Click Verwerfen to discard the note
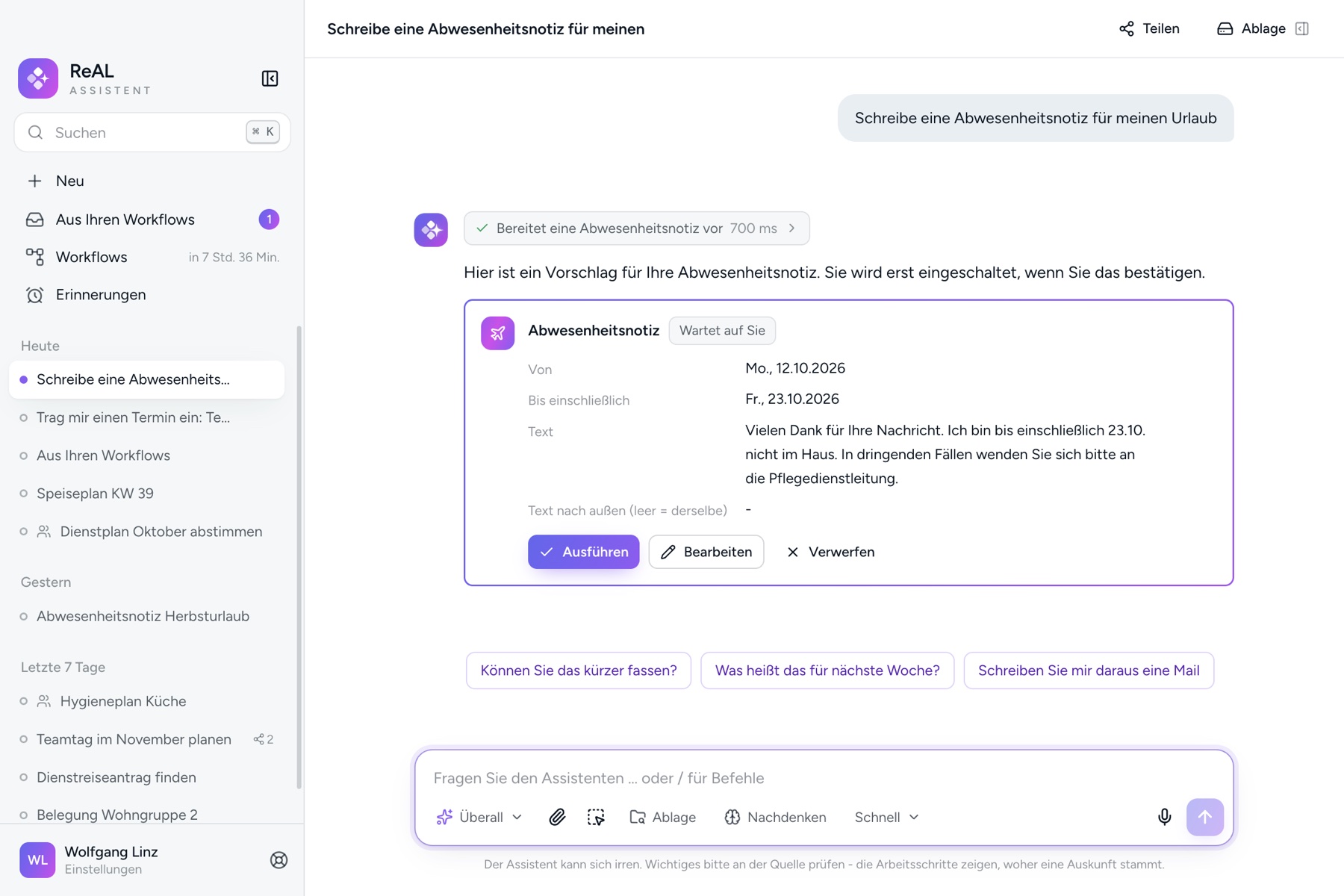1344x896 pixels. [830, 552]
